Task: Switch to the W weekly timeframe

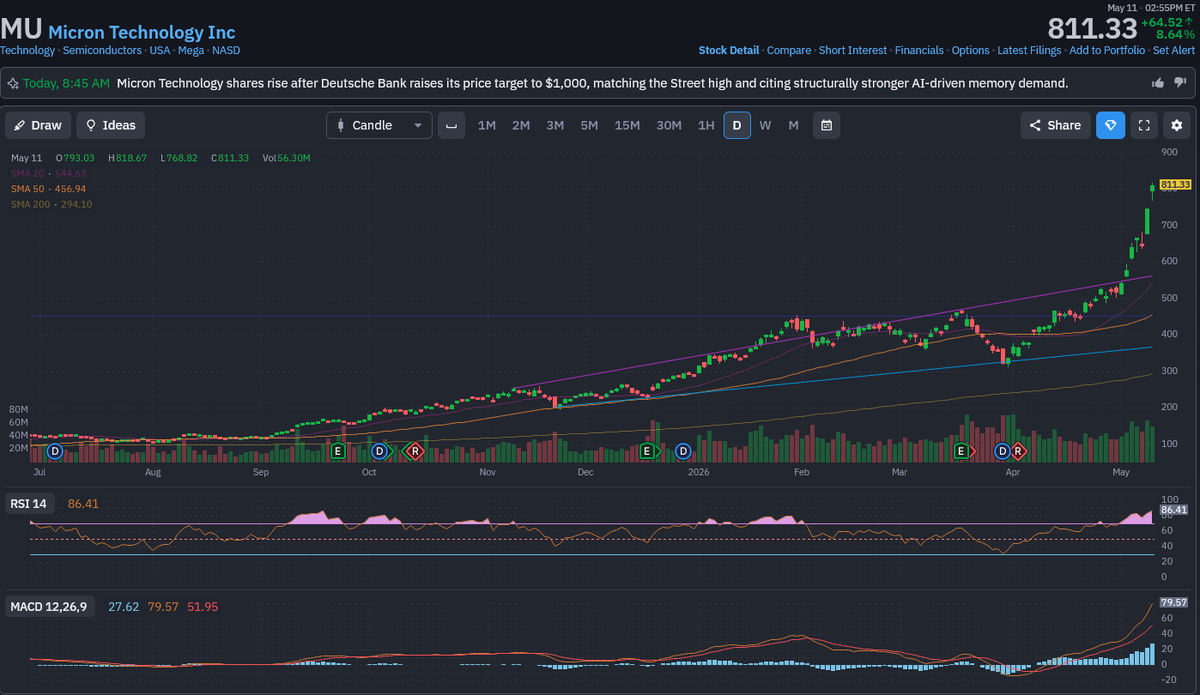Action: pyautogui.click(x=765, y=125)
